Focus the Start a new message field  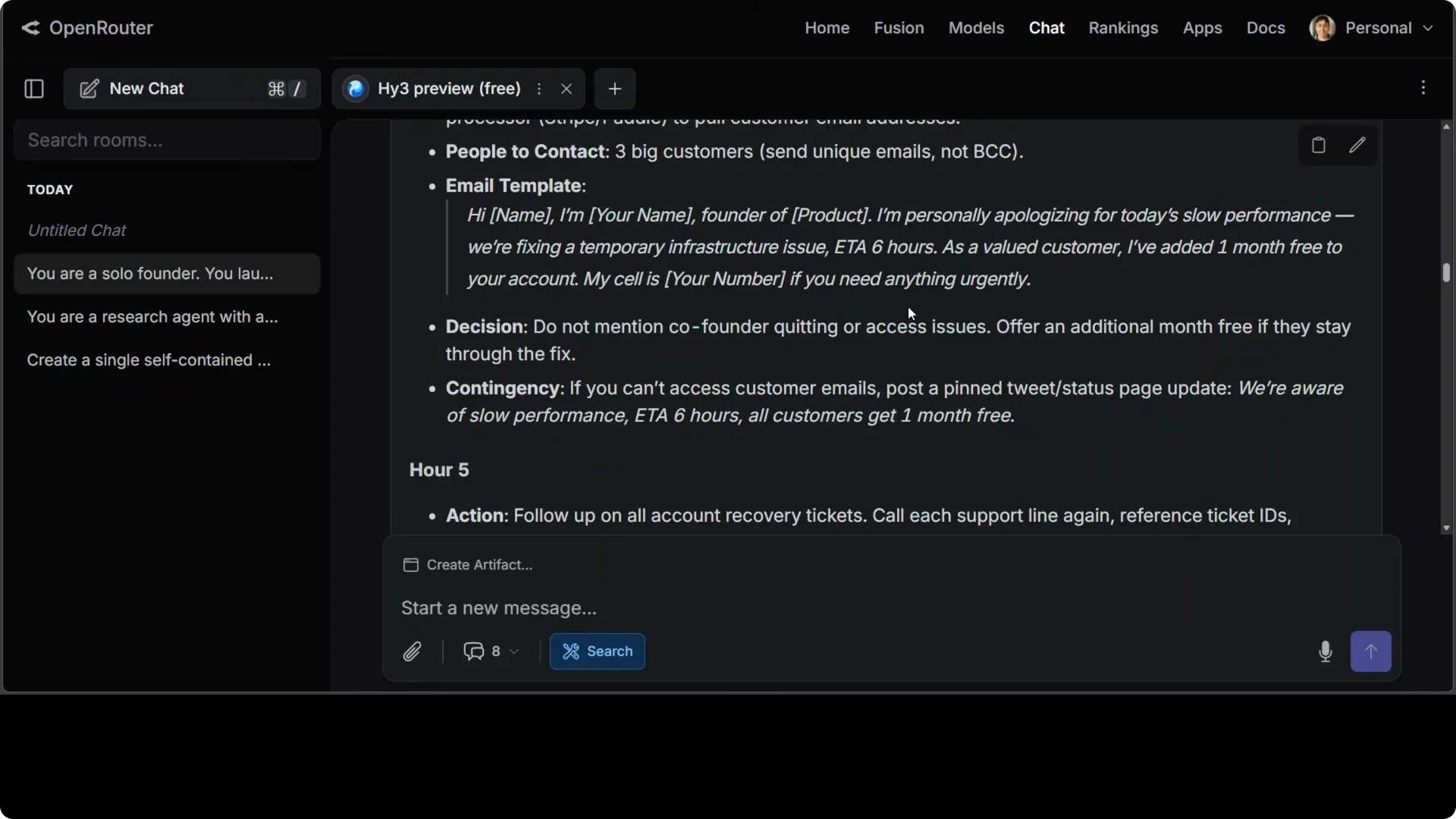tap(891, 608)
